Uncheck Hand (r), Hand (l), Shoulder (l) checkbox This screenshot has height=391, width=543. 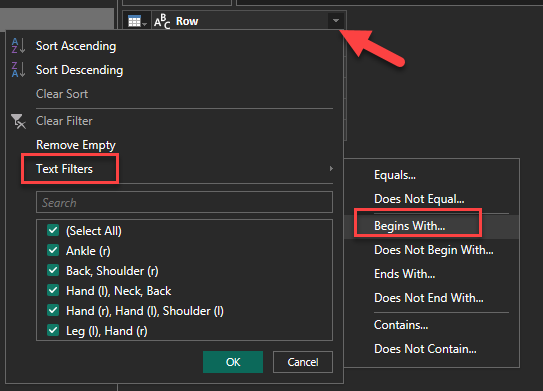[53, 310]
